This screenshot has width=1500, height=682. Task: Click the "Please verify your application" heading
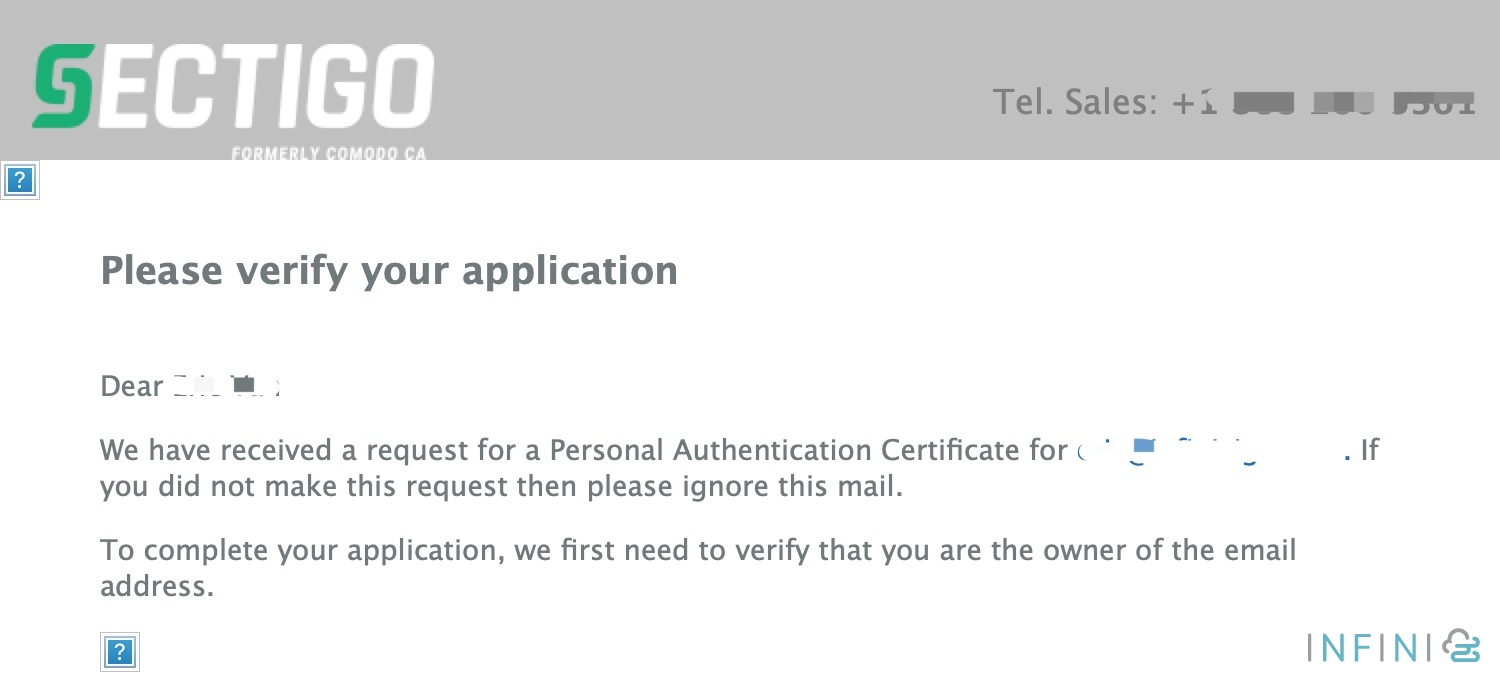[389, 271]
